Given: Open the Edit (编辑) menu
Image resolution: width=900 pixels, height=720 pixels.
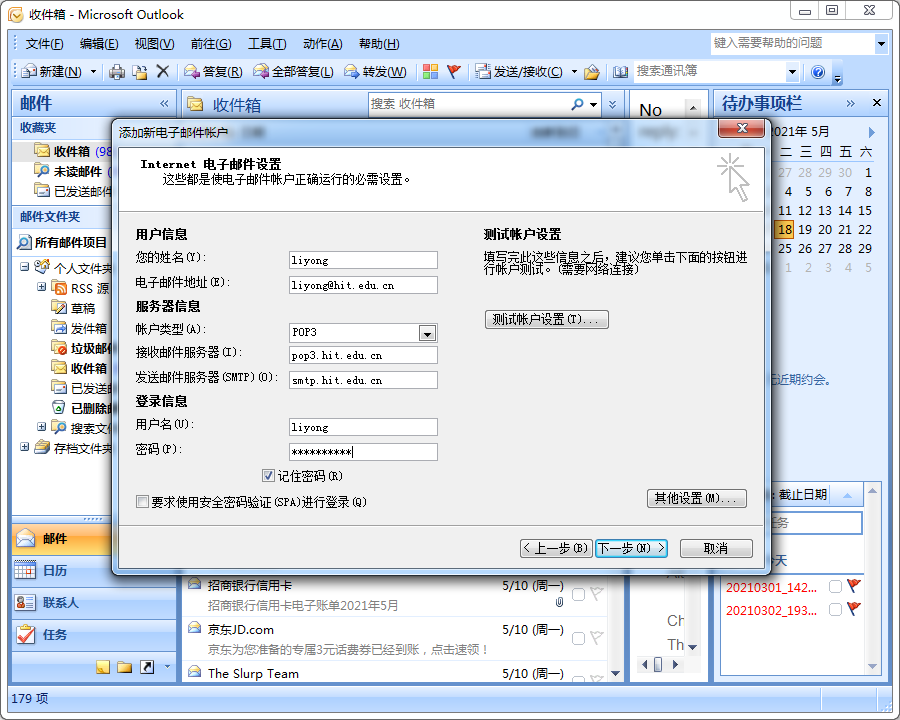Looking at the screenshot, I should 99,44.
